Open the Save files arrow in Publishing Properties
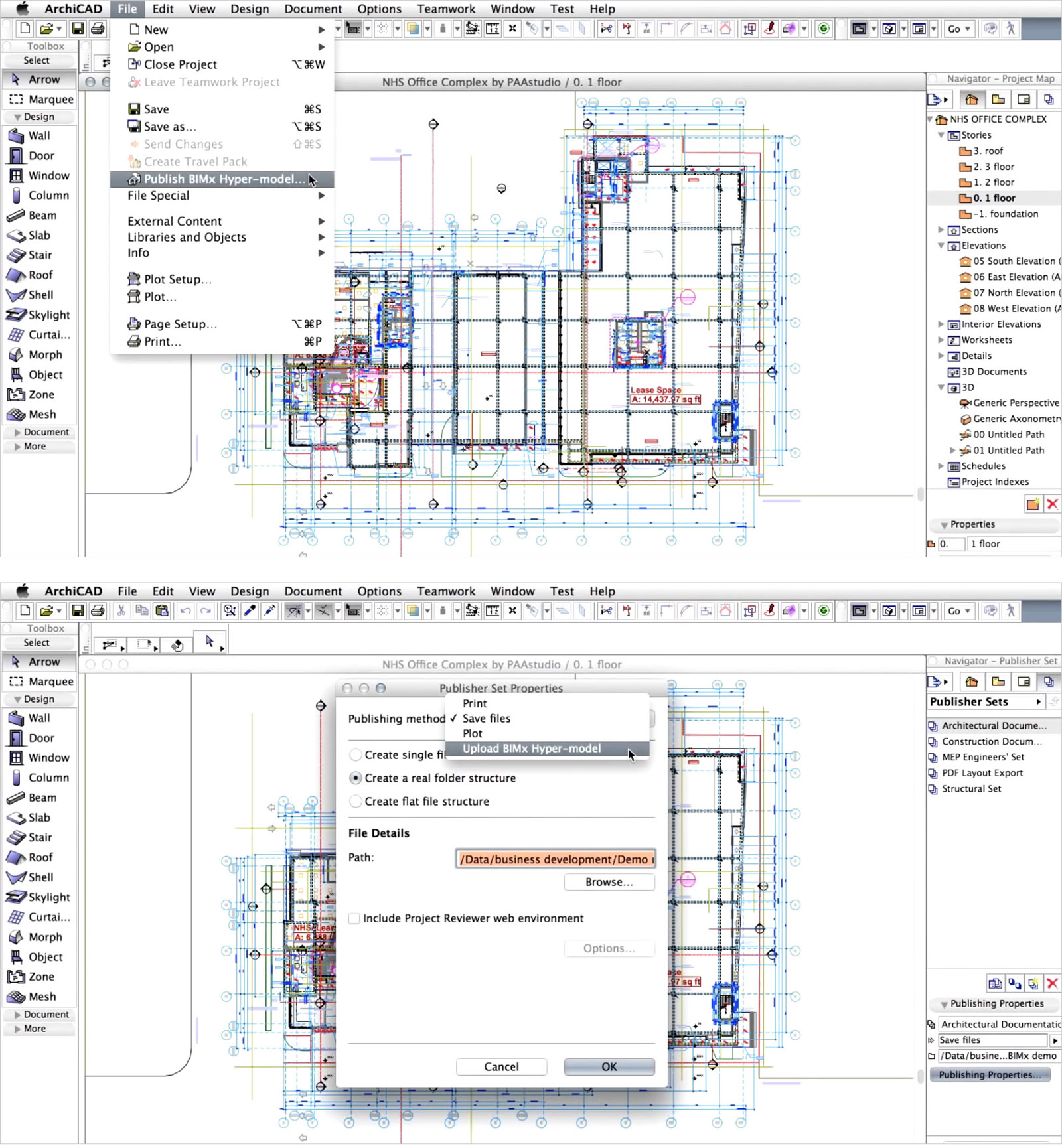Screen dimensions: 1062x1148 [x=1054, y=1040]
